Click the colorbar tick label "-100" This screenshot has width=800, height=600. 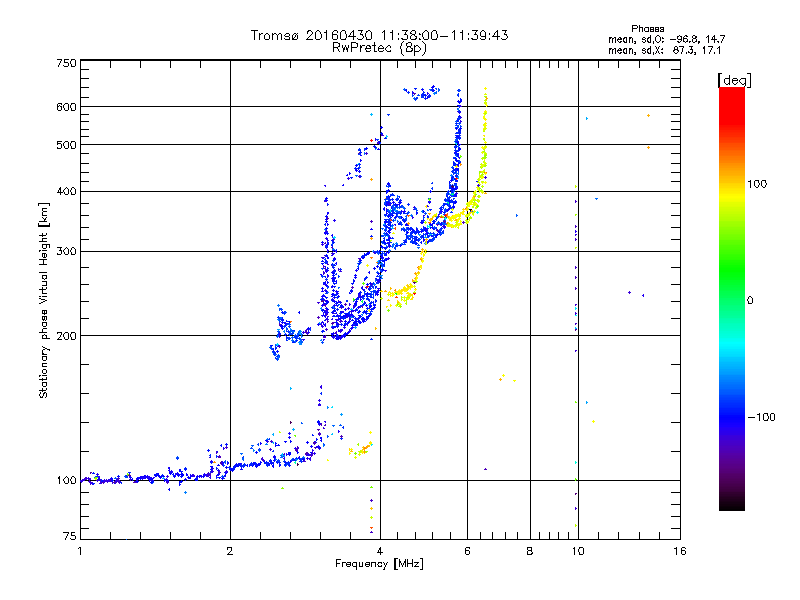[x=761, y=417]
